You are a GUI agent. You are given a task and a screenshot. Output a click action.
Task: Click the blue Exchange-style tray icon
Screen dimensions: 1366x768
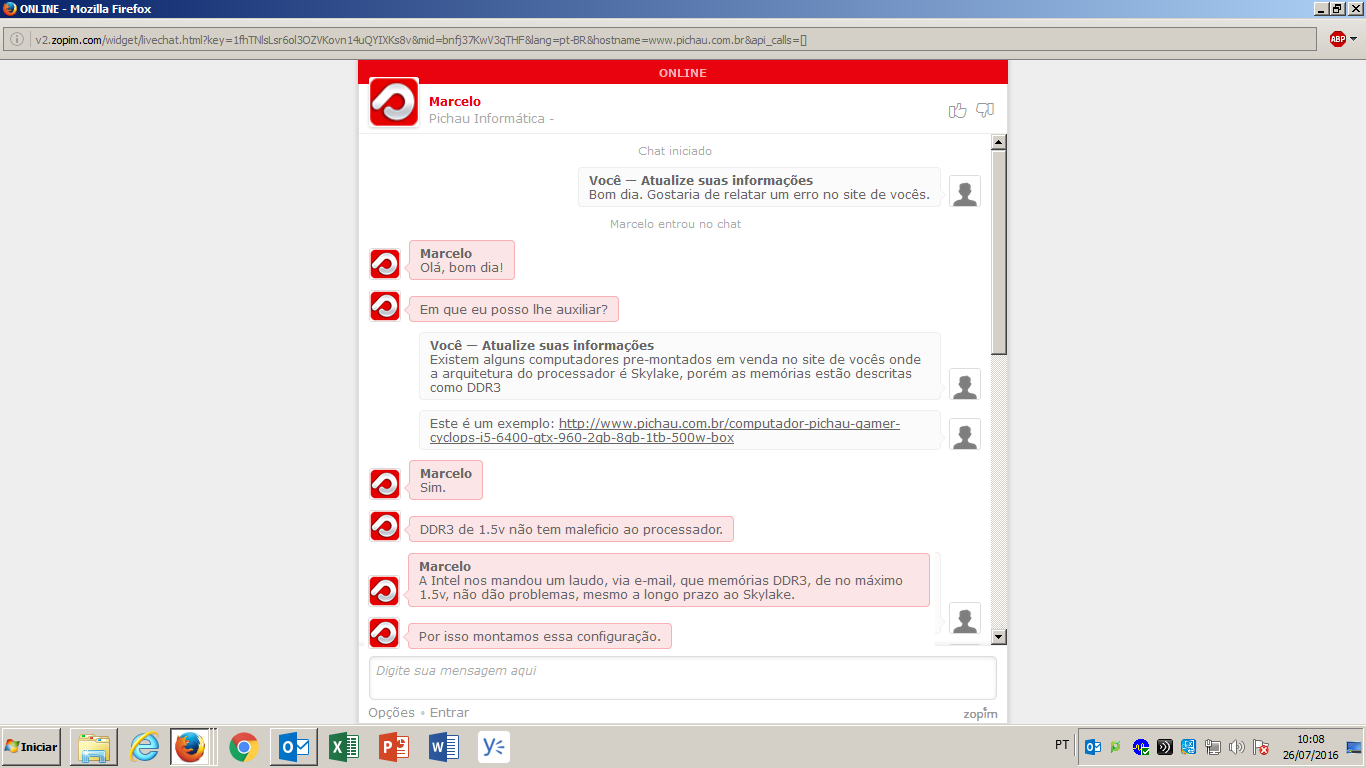(1189, 747)
